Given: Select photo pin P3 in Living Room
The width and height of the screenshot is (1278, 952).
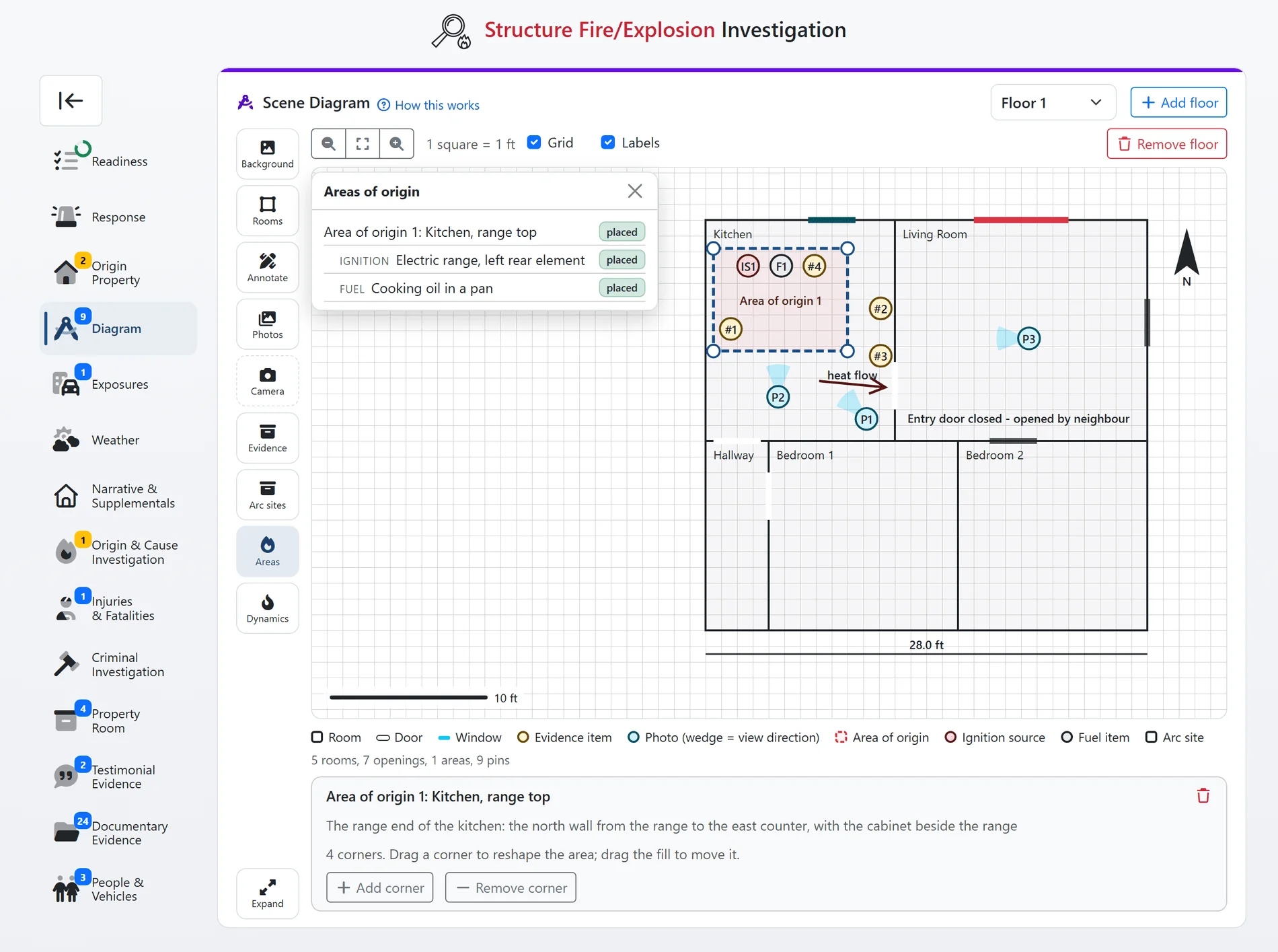Looking at the screenshot, I should pyautogui.click(x=1028, y=338).
